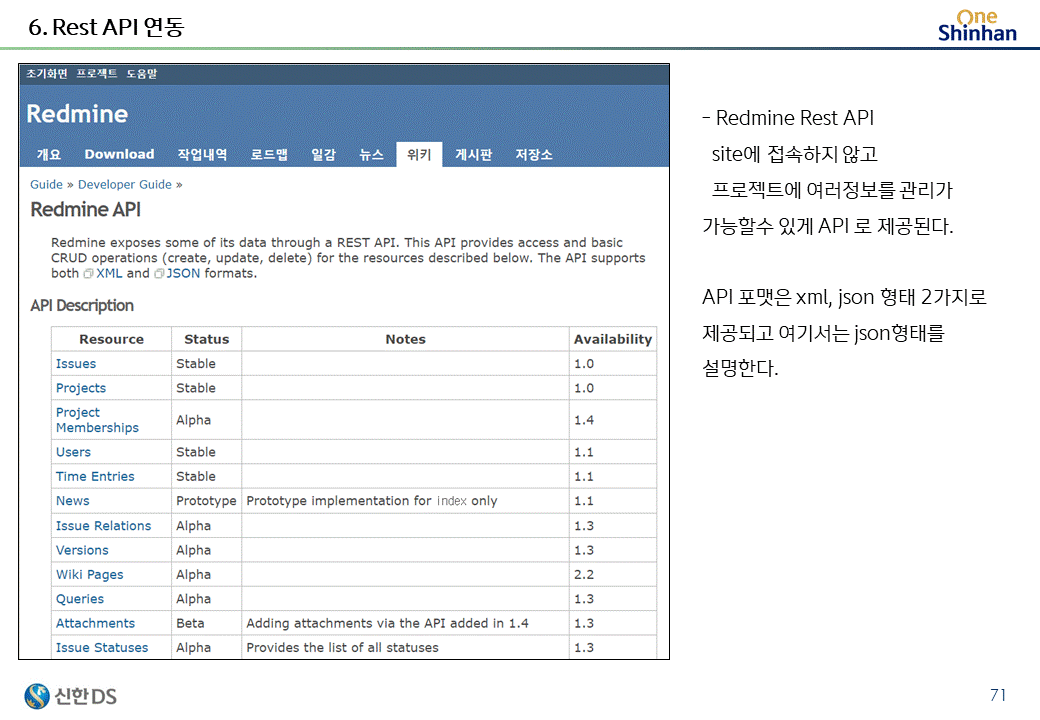This screenshot has height=720, width=1040.
Task: Click the Resource column header
Action: click(x=111, y=339)
